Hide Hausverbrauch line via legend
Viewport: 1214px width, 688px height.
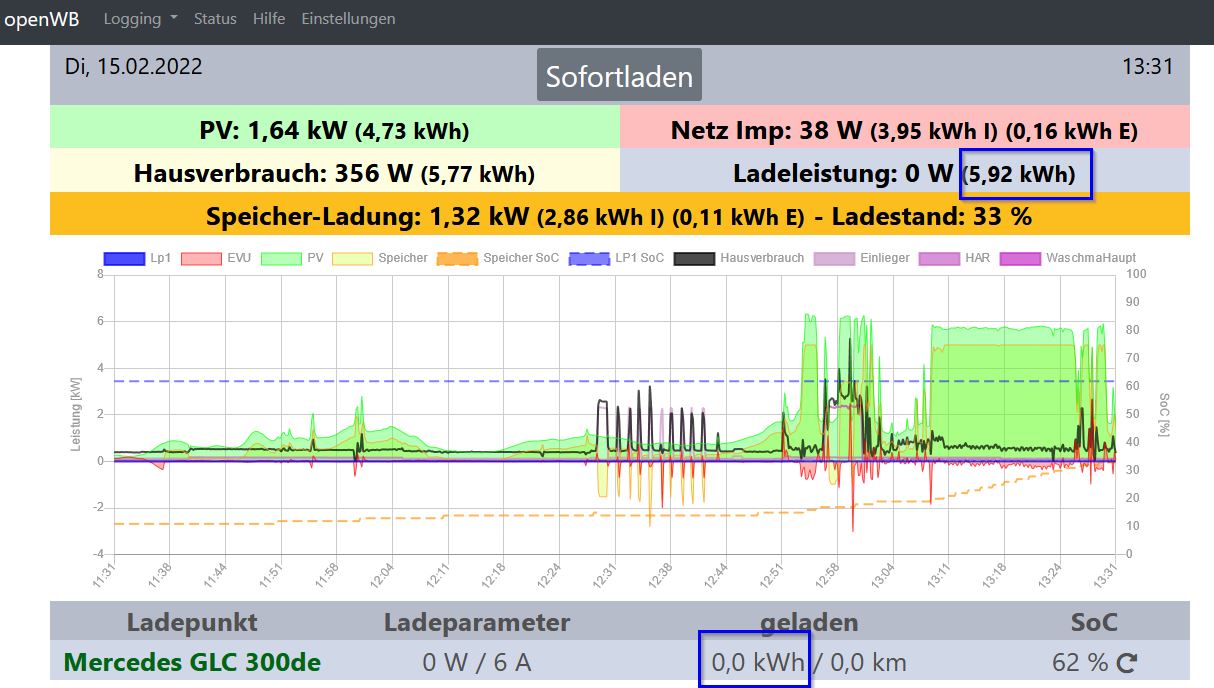pyautogui.click(x=739, y=258)
